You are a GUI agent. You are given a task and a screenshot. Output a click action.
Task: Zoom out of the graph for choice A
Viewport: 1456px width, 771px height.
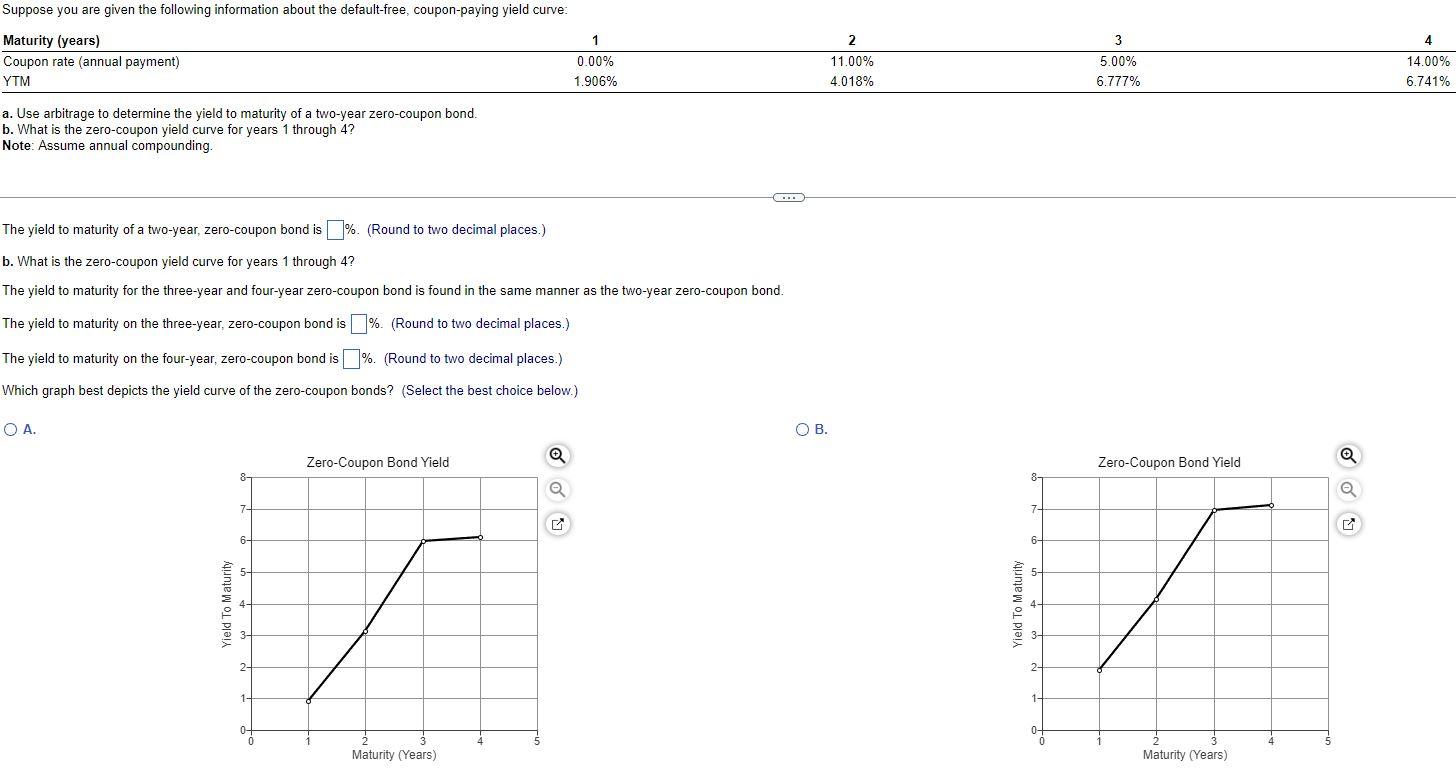pyautogui.click(x=557, y=490)
